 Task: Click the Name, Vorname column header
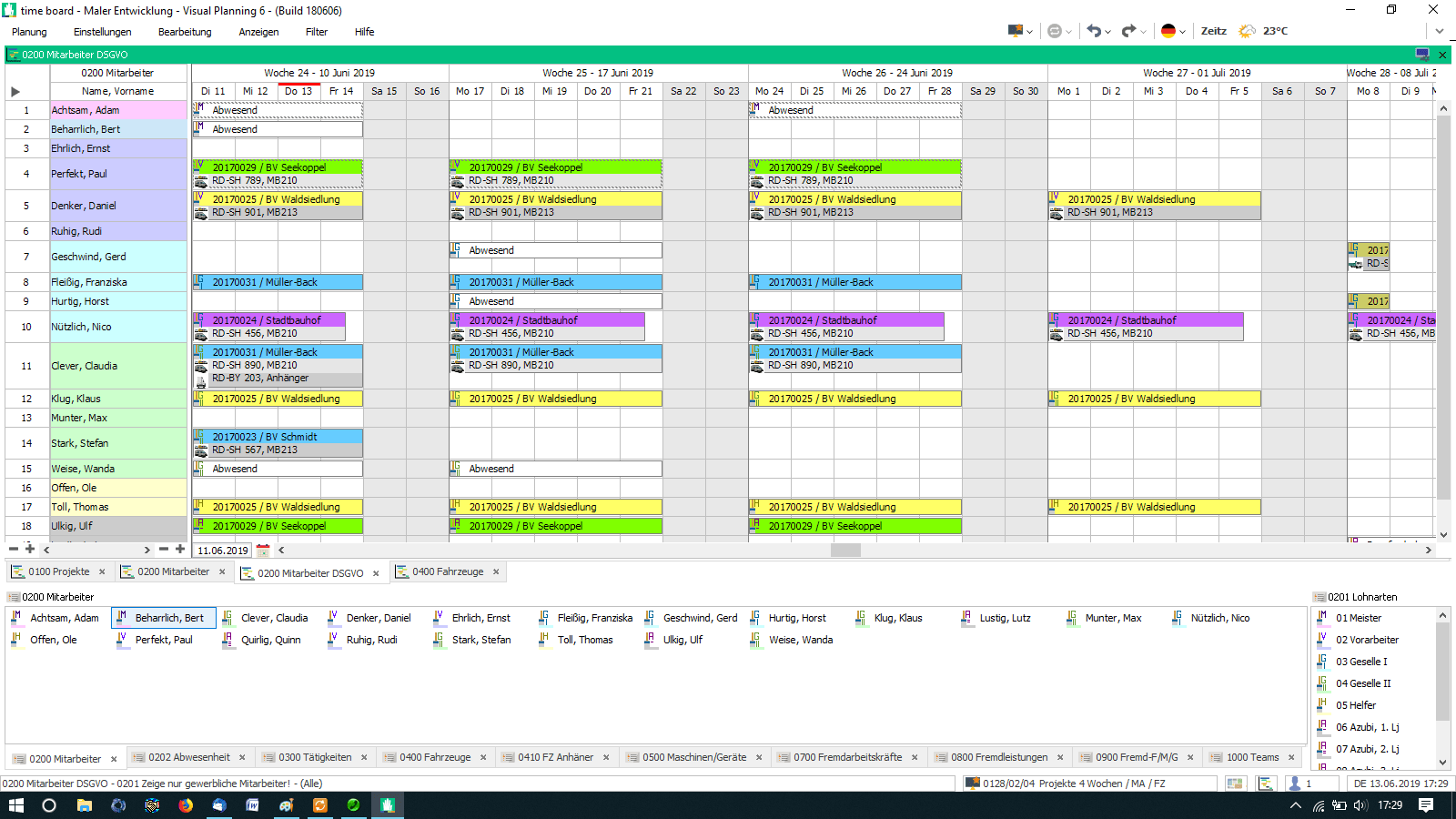tap(118, 91)
